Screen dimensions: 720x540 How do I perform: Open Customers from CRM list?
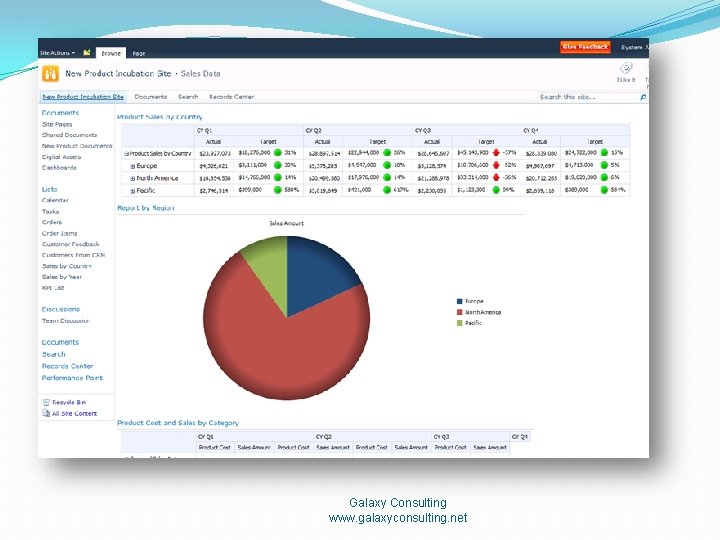click(x=73, y=255)
